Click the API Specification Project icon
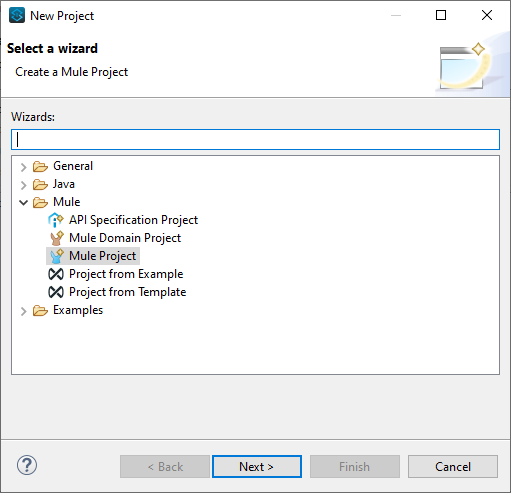Screen dimensions: 511x493 tap(56, 220)
